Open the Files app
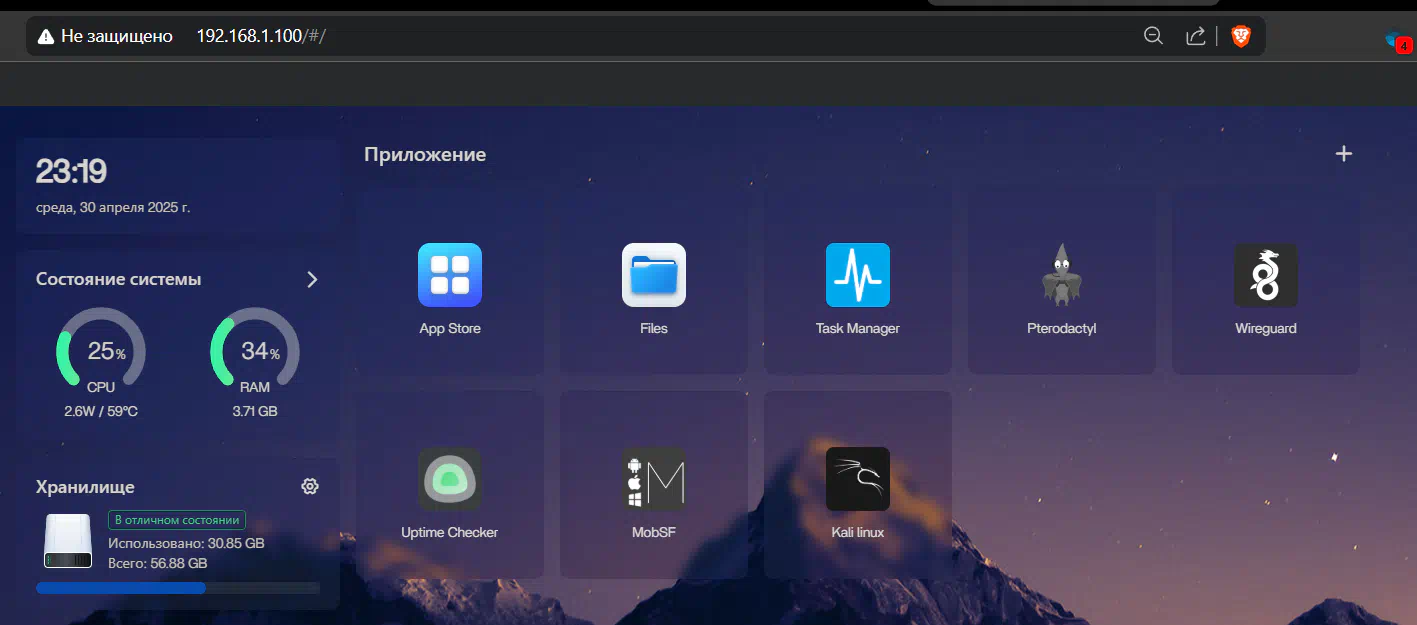 click(x=654, y=275)
